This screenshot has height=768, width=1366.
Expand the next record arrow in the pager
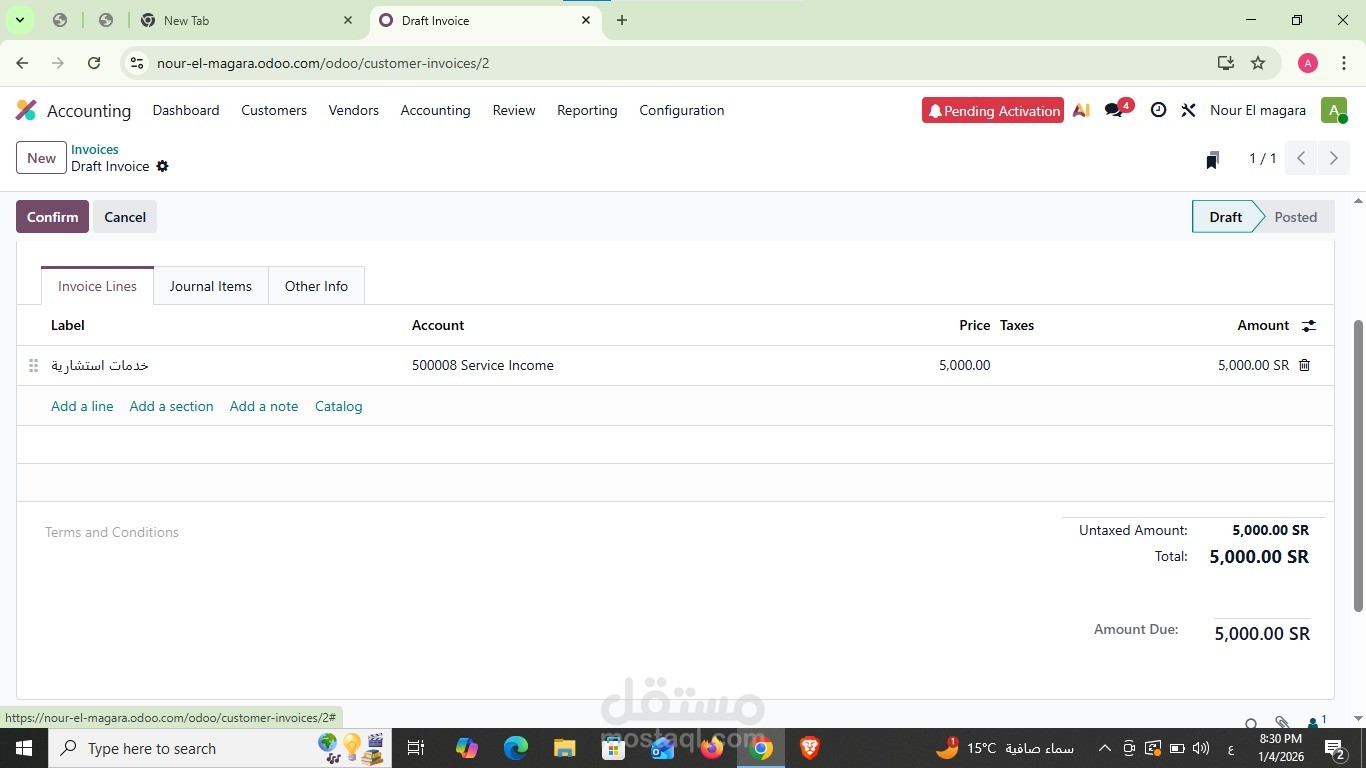tap(1334, 157)
